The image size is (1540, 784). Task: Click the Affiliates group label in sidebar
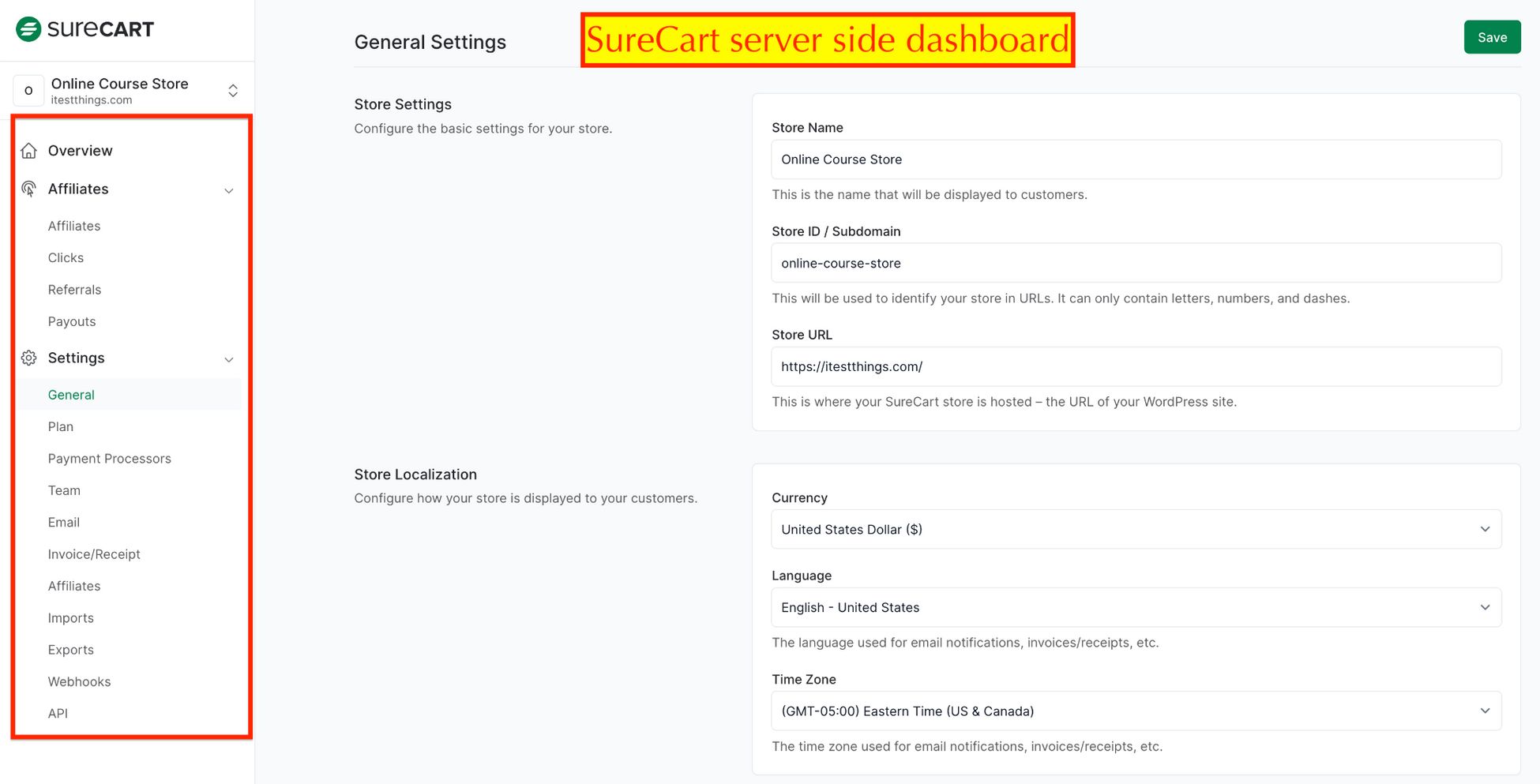(x=78, y=189)
